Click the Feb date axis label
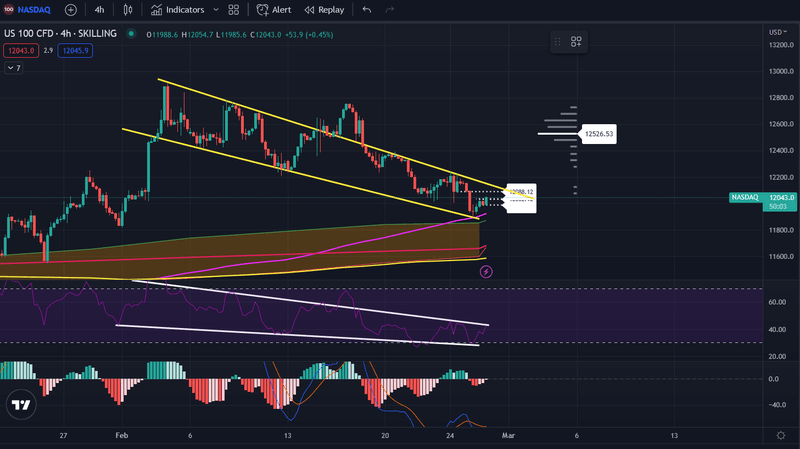800x449 pixels. (x=121, y=435)
